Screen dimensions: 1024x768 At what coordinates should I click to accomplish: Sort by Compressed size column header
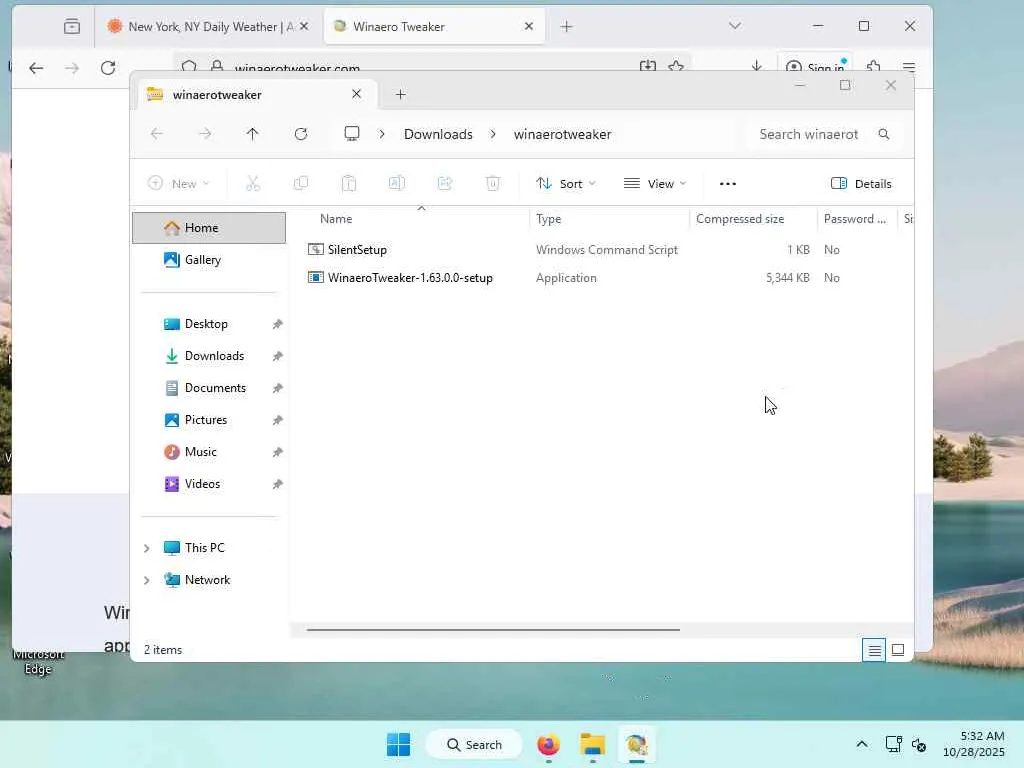coord(740,219)
